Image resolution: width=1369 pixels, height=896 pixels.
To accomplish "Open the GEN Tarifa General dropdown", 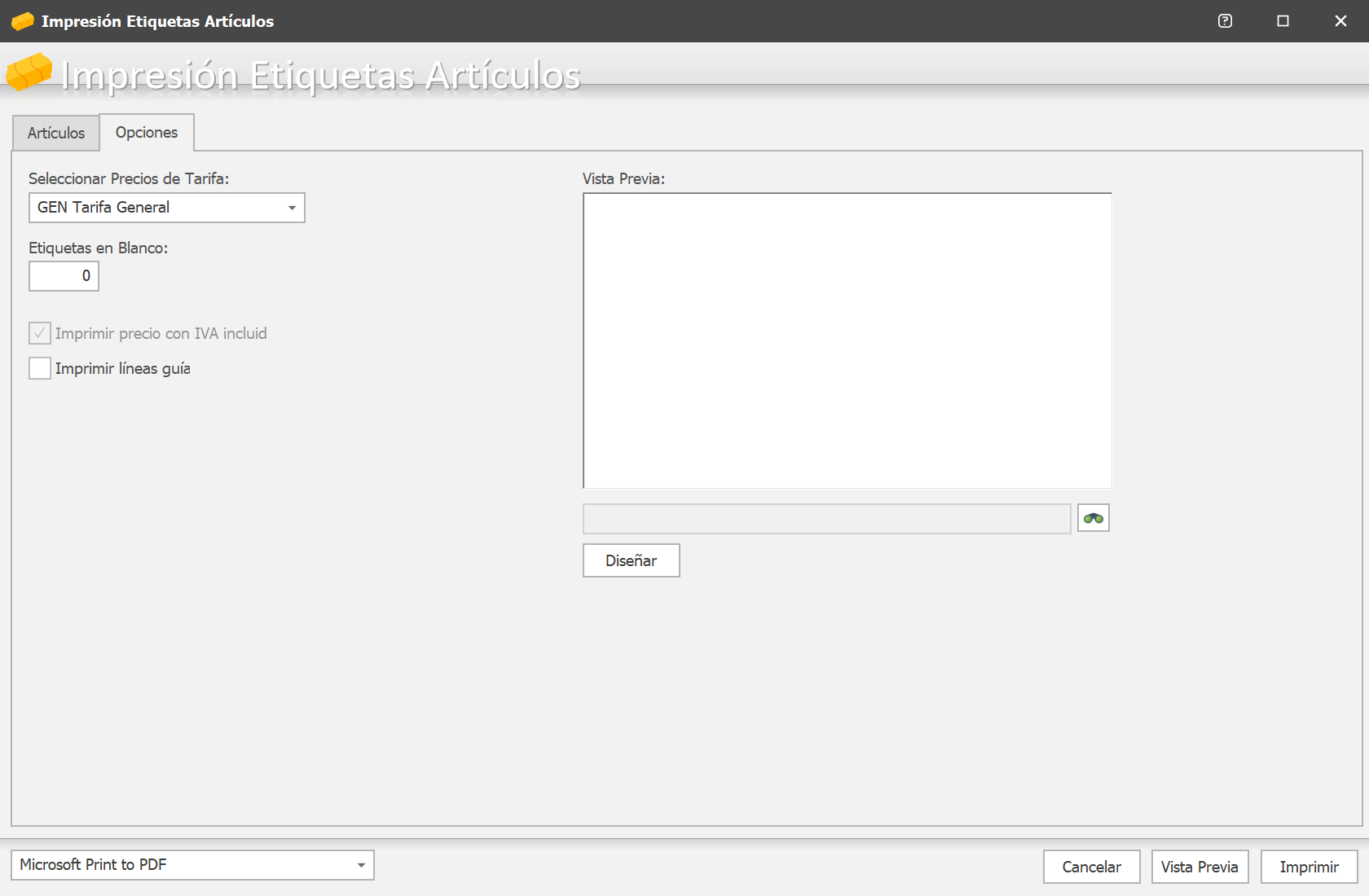I will [x=167, y=208].
